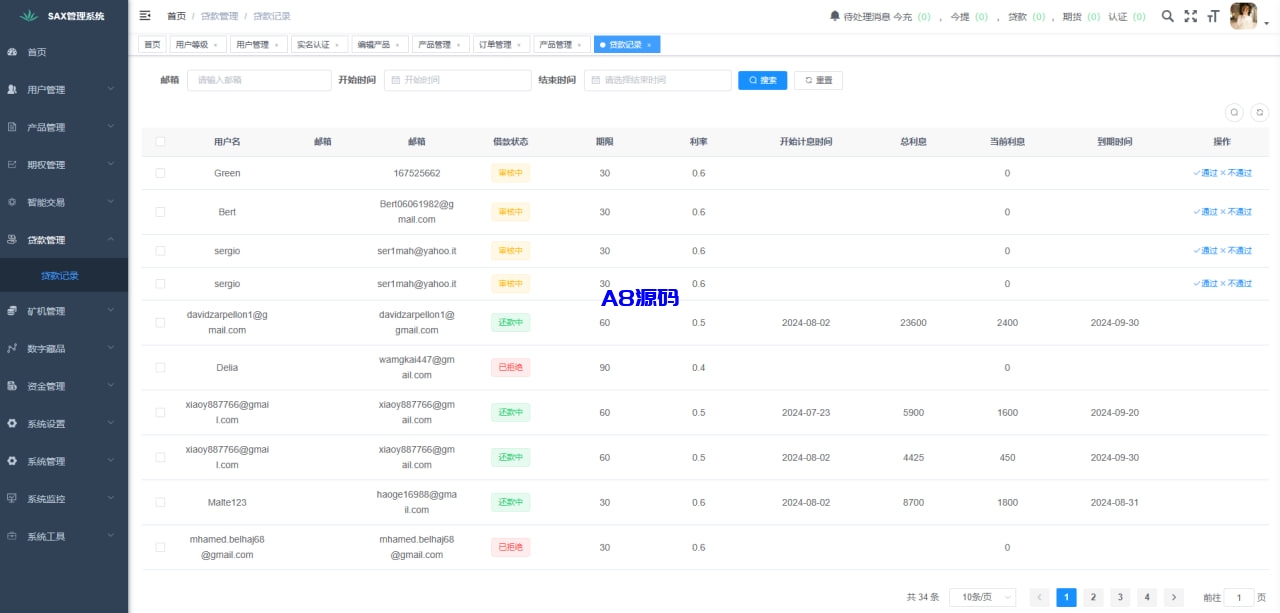
Task: Check the box for the Green row
Action: [x=160, y=173]
